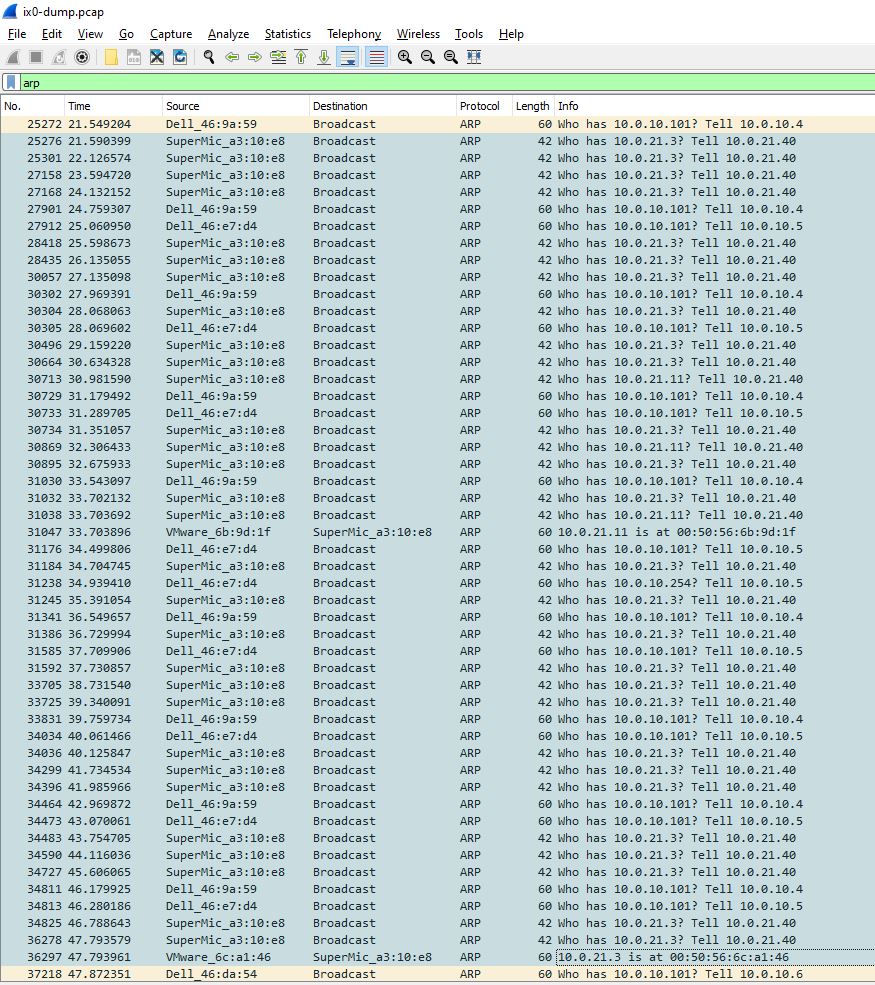The width and height of the screenshot is (875, 985).
Task: Sort by the Info column header
Action: (714, 106)
